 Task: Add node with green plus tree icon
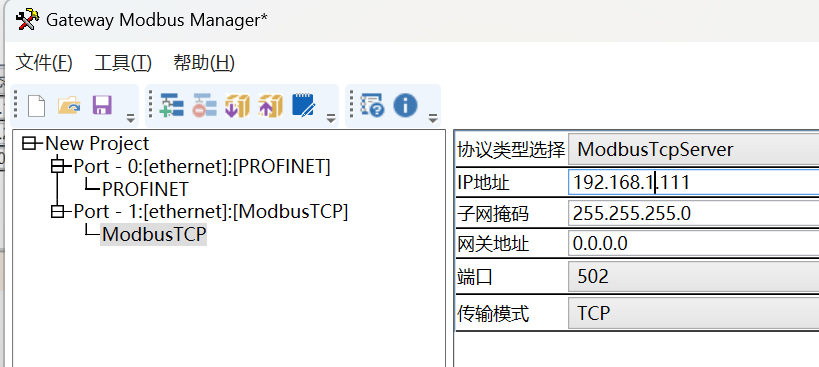(171, 105)
